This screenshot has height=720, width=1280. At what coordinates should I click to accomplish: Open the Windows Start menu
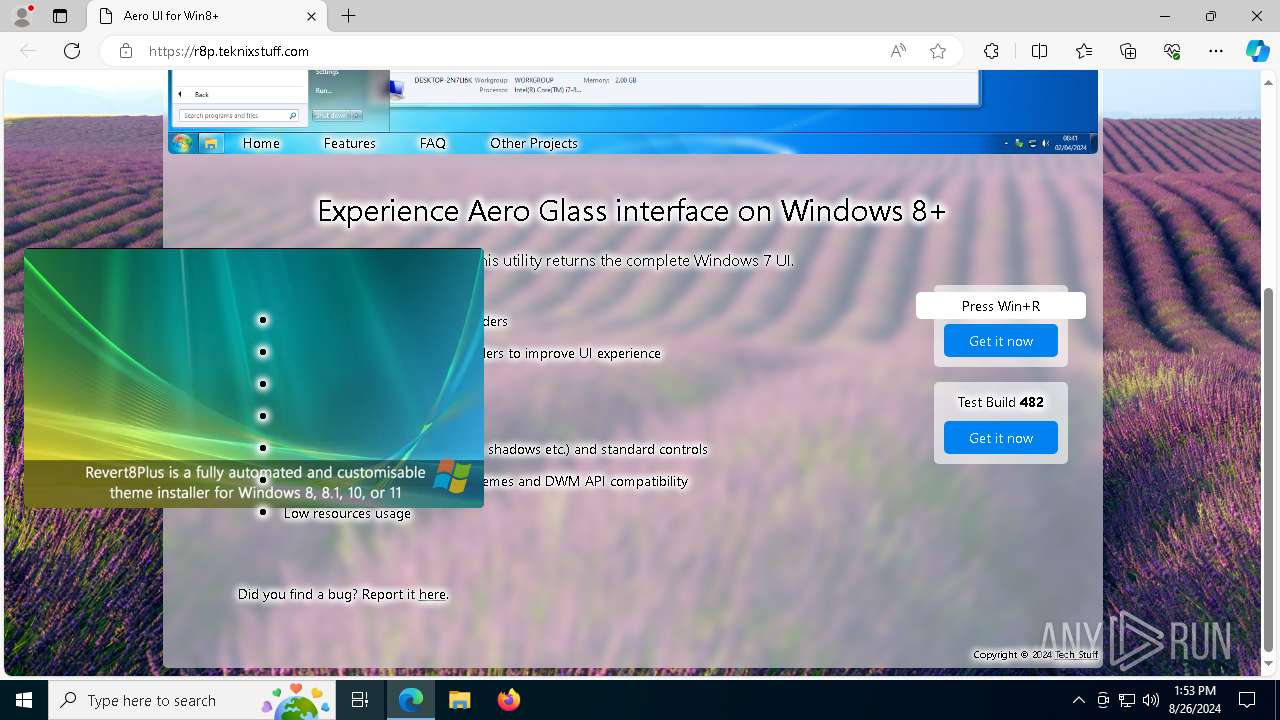coord(24,700)
